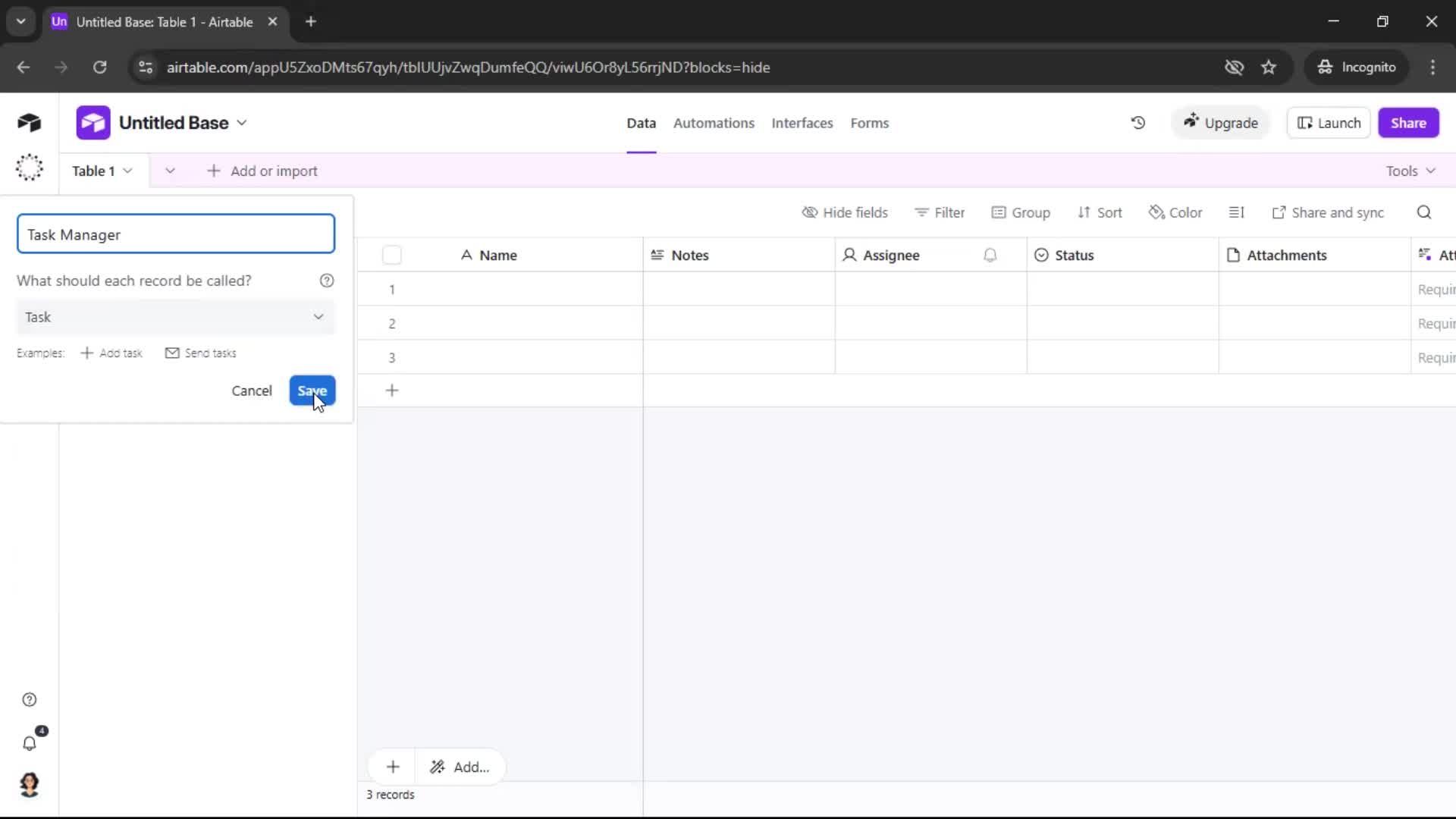This screenshot has height=819, width=1456.
Task: Open Hide fields menu
Action: [x=845, y=212]
